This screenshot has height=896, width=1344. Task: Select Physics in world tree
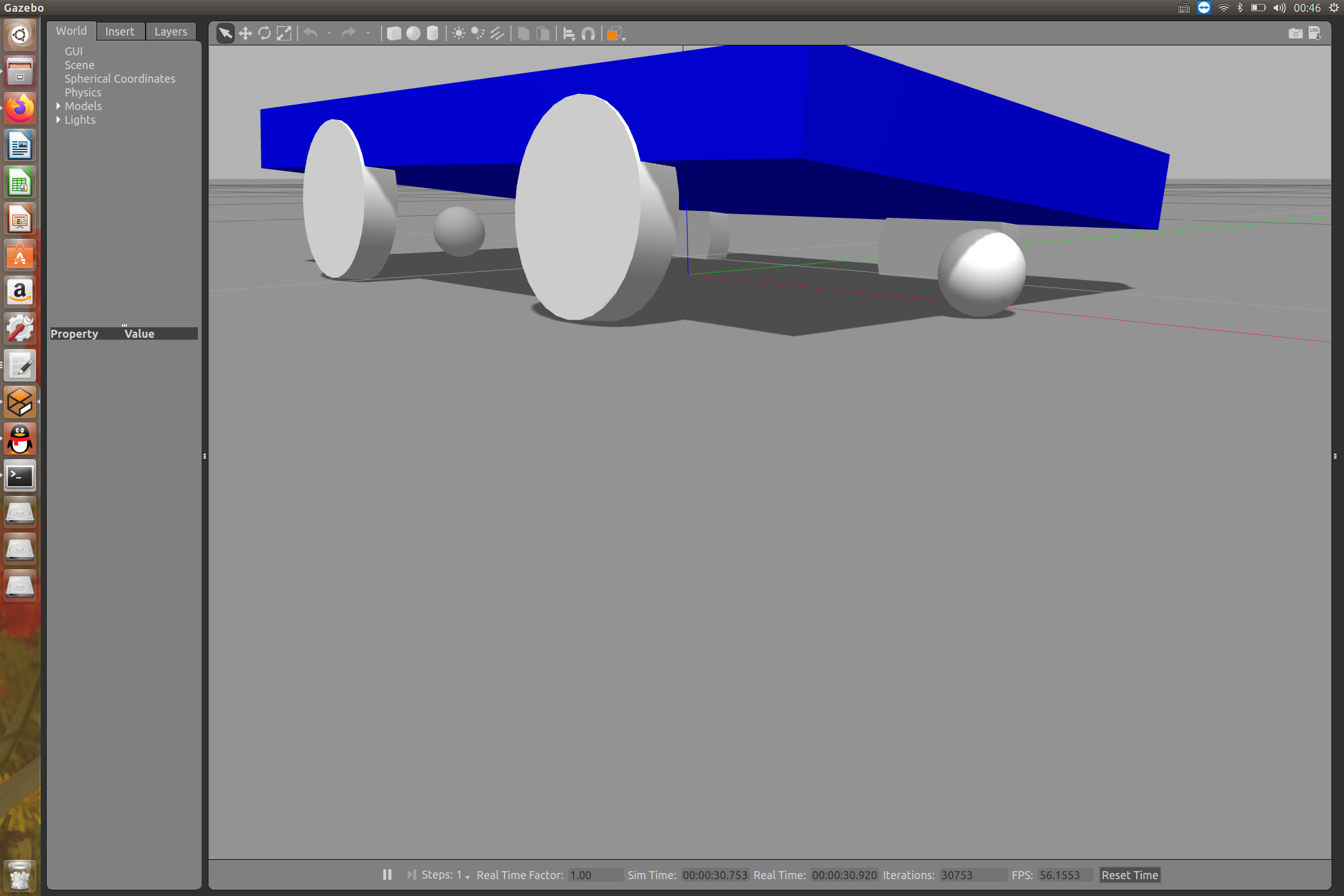click(x=83, y=93)
